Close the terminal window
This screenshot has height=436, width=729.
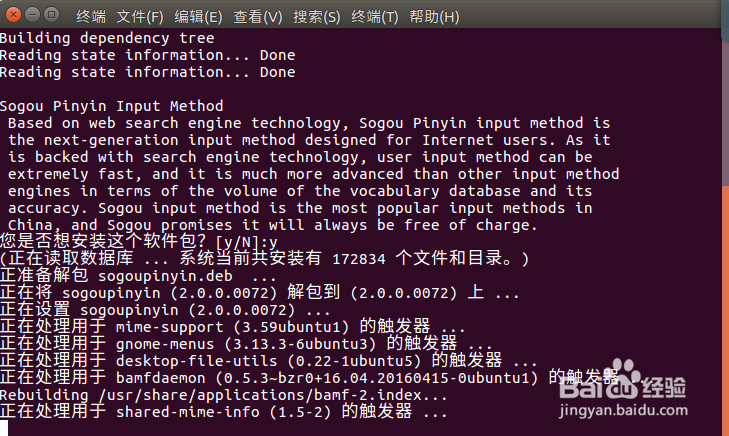point(13,17)
